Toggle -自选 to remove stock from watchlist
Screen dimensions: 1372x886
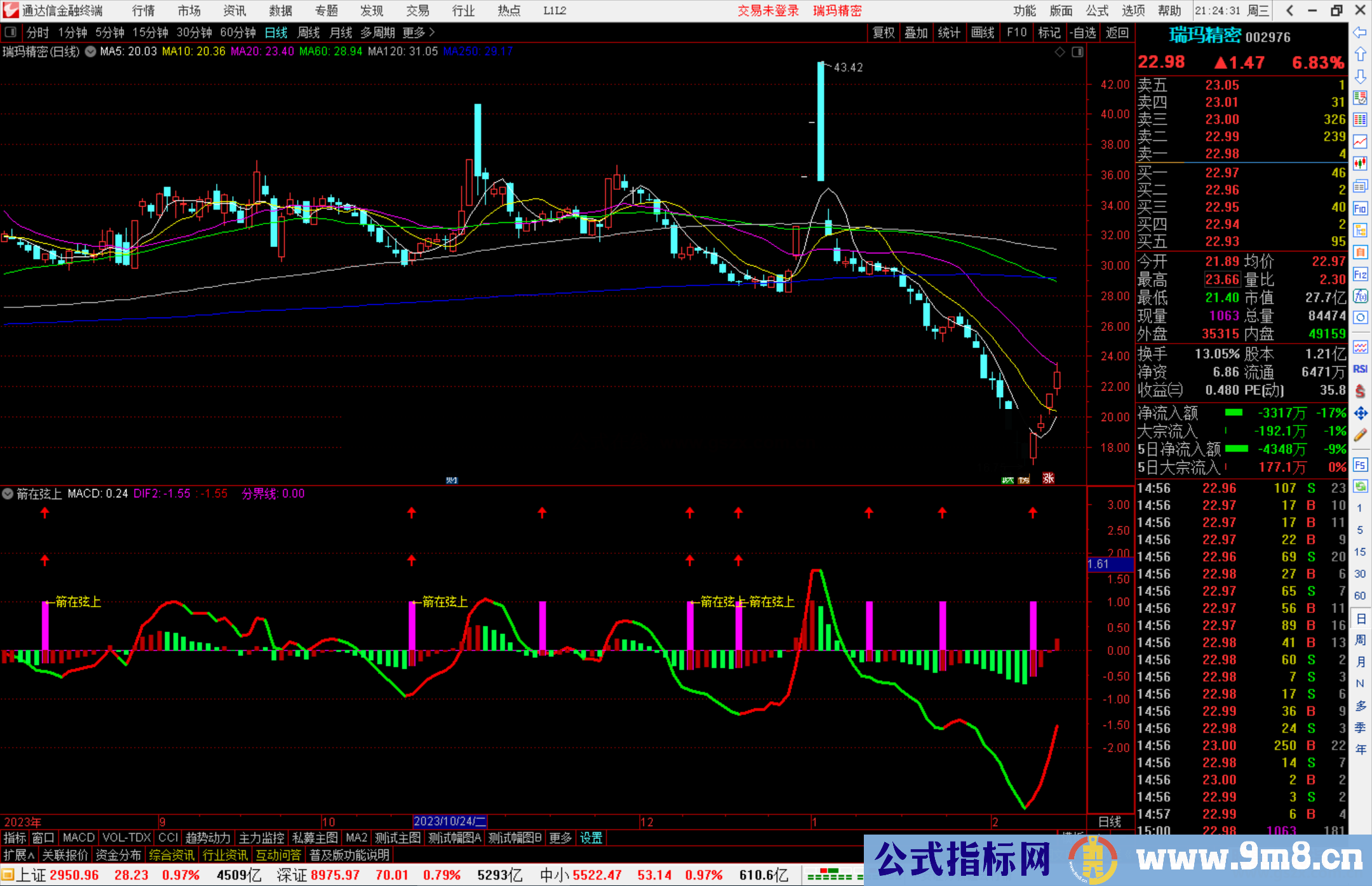1083,32
